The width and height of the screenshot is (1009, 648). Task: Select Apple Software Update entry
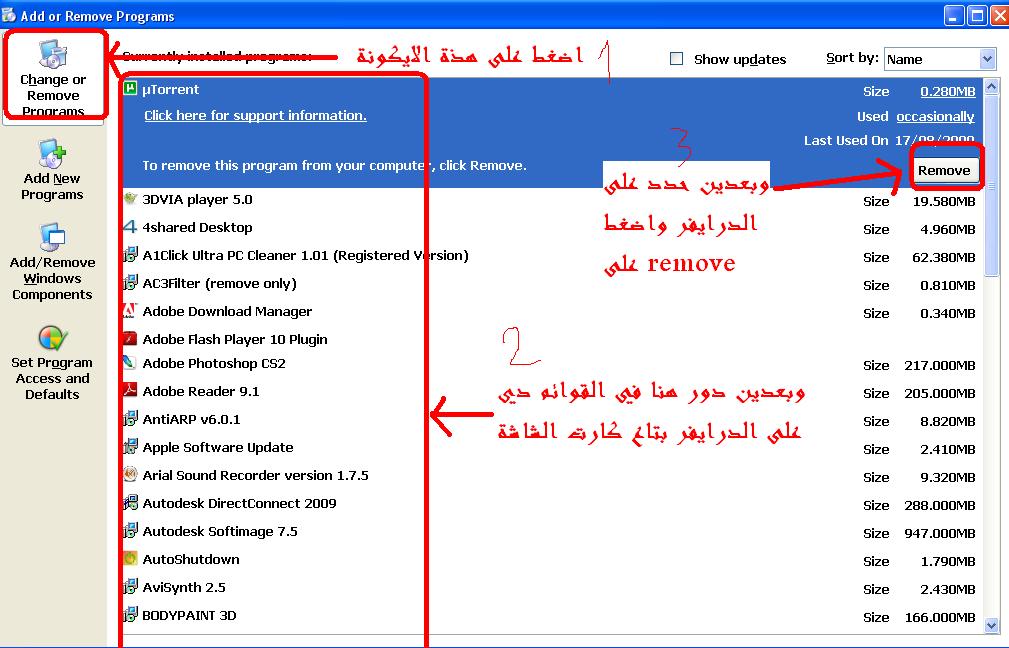[552, 448]
